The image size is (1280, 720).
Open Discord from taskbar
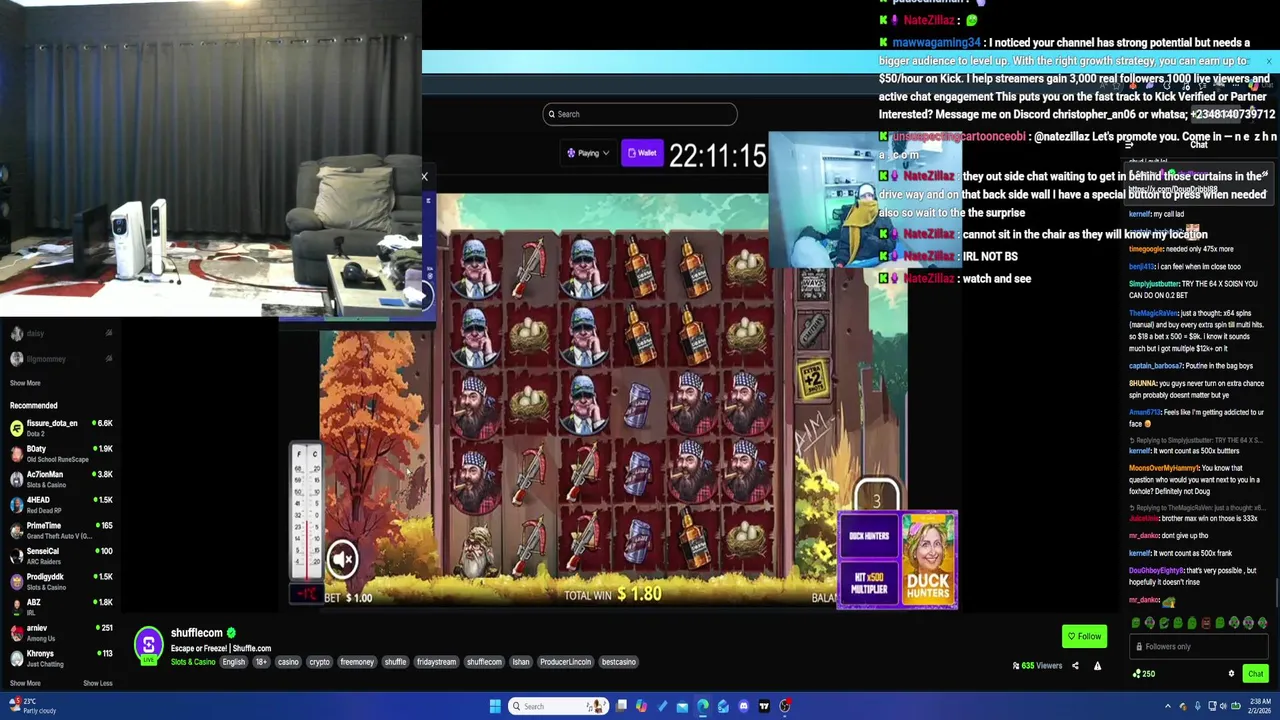(x=743, y=706)
